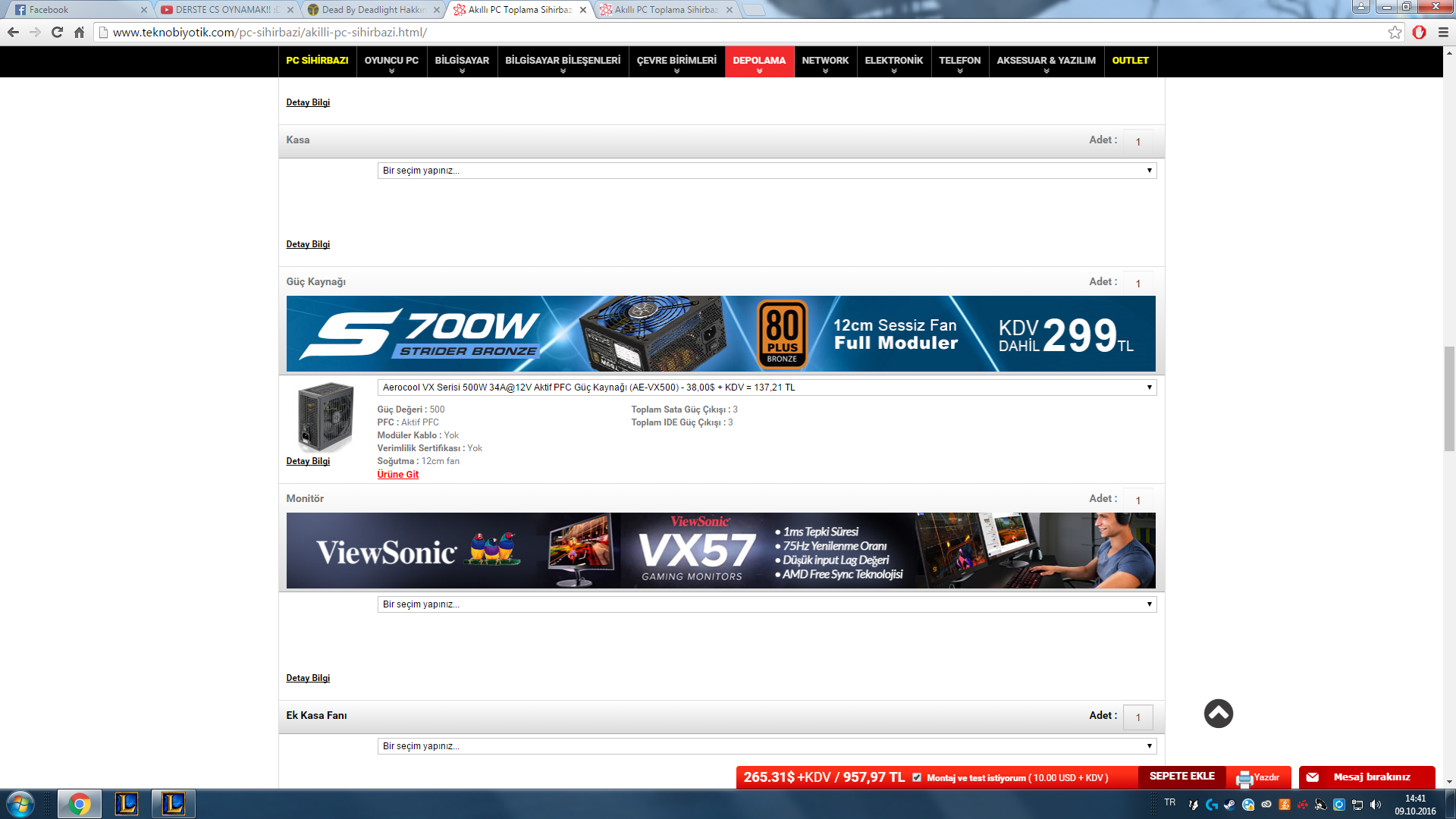Open the second League of Legends taskbar icon
1456x819 pixels.
[x=173, y=804]
